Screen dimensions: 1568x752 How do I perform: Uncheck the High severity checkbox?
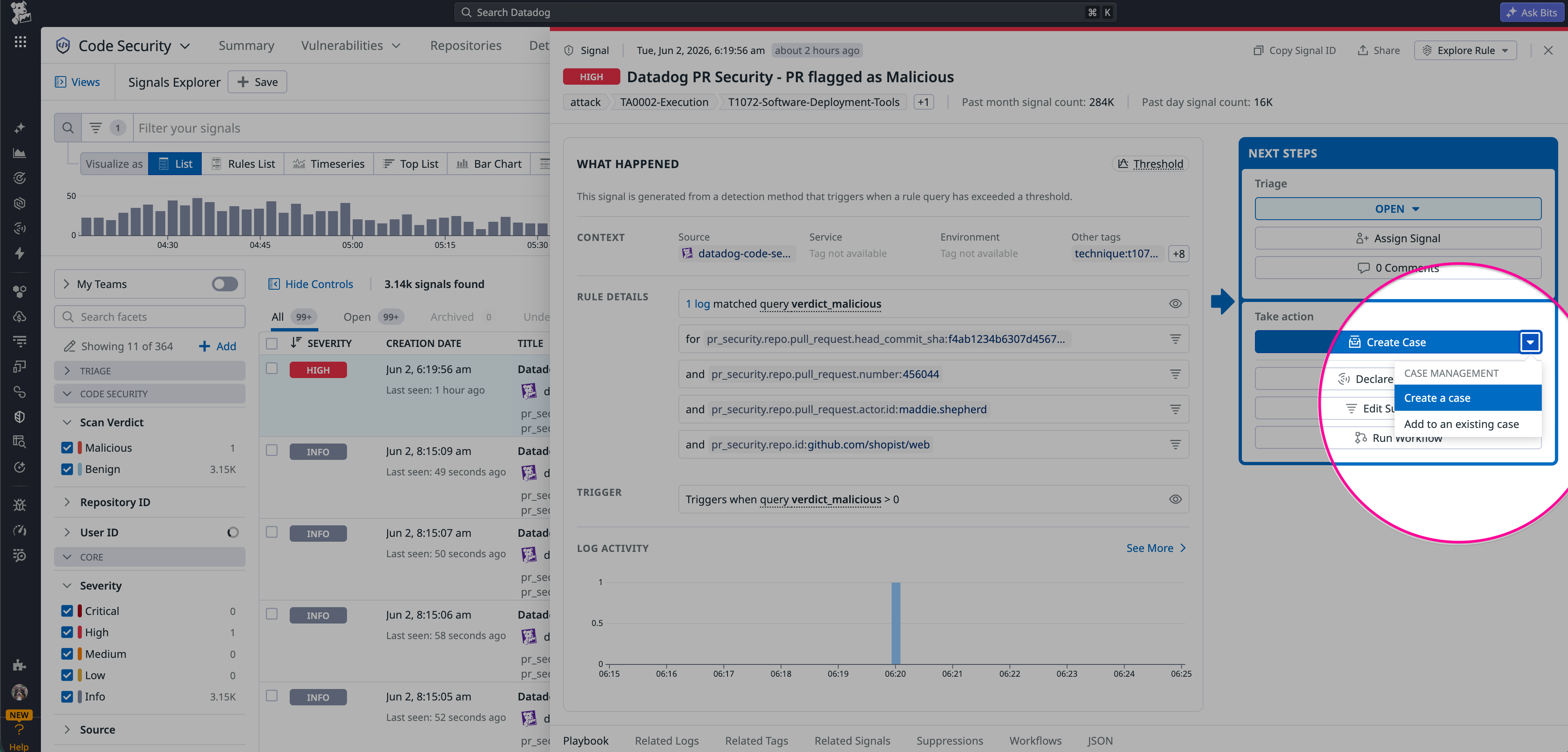tap(67, 633)
